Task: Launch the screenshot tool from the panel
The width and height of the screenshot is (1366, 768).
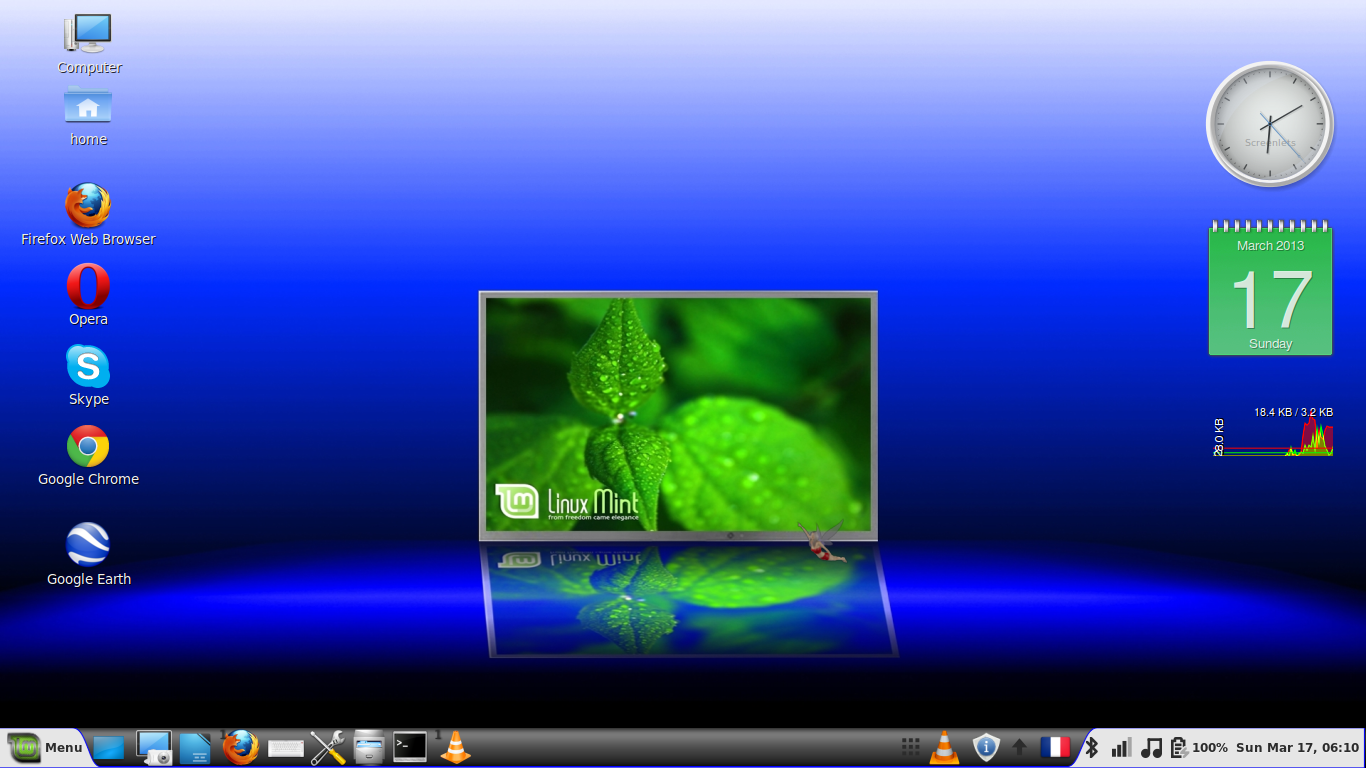Action: (x=154, y=747)
